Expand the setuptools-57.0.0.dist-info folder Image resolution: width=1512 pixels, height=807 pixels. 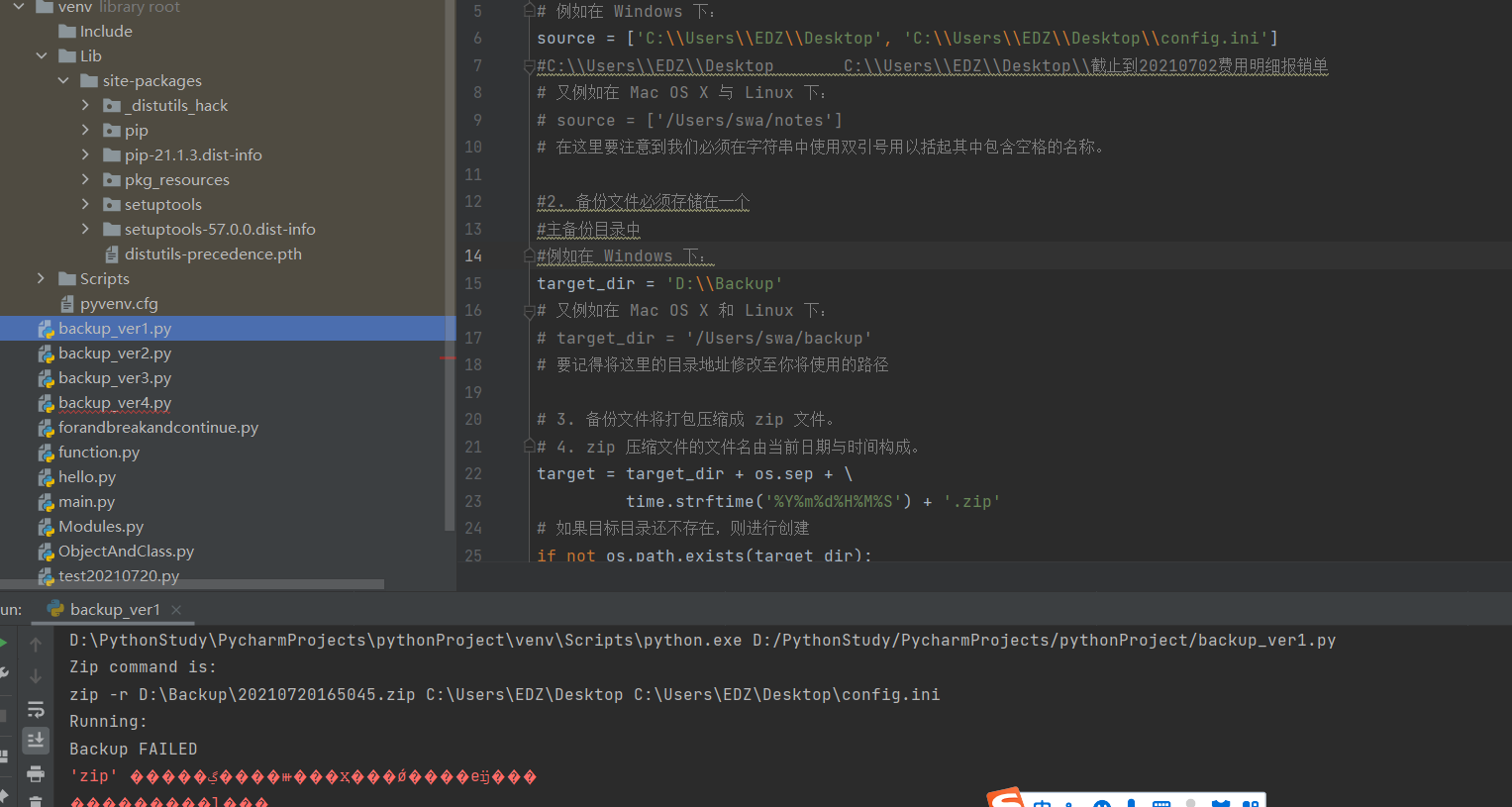tap(85, 229)
